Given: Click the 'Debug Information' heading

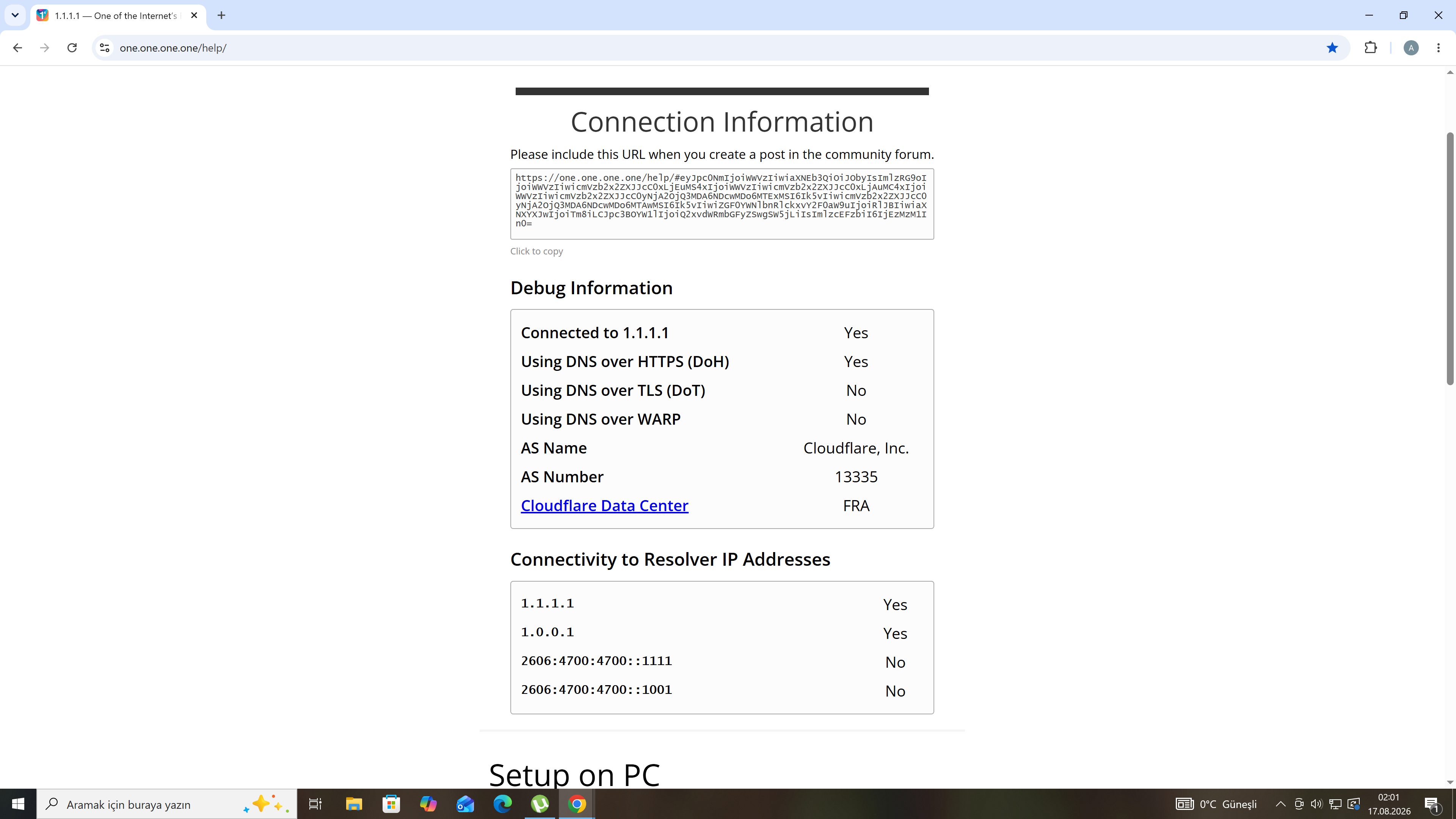Looking at the screenshot, I should (x=591, y=288).
